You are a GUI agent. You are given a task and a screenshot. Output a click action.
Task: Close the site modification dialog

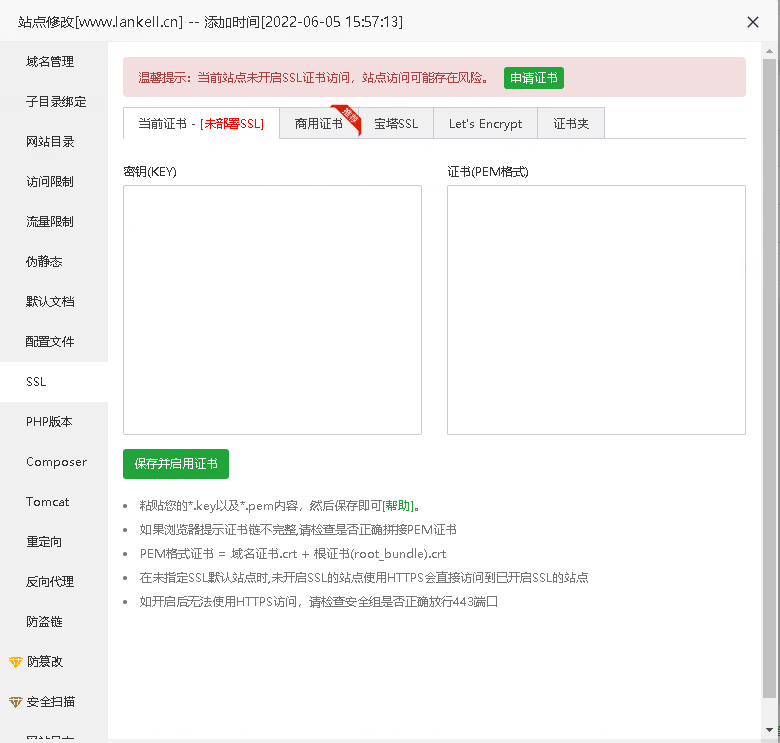[x=753, y=22]
